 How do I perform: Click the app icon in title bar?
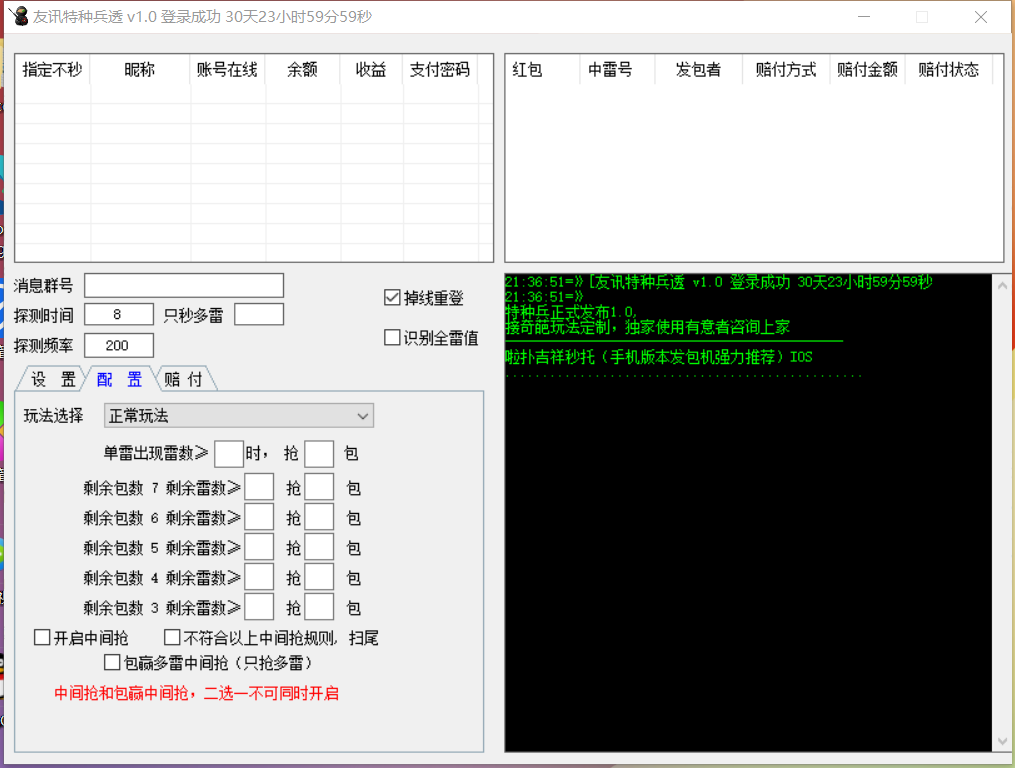pos(19,16)
